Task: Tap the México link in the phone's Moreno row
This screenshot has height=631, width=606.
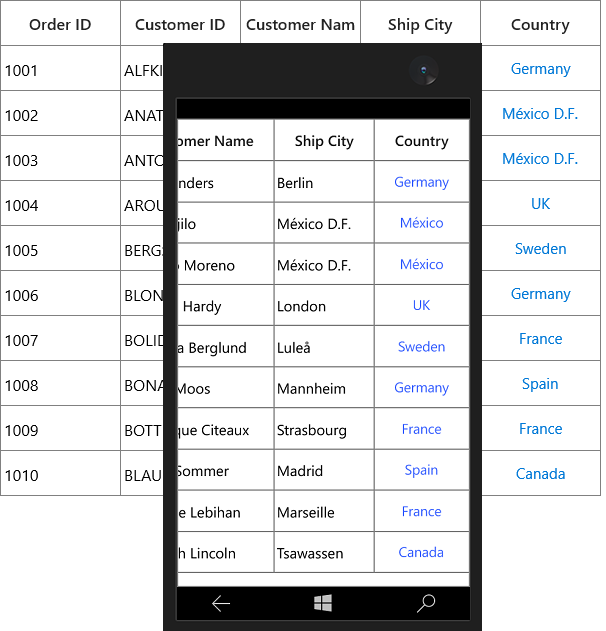Action: pyautogui.click(x=421, y=264)
